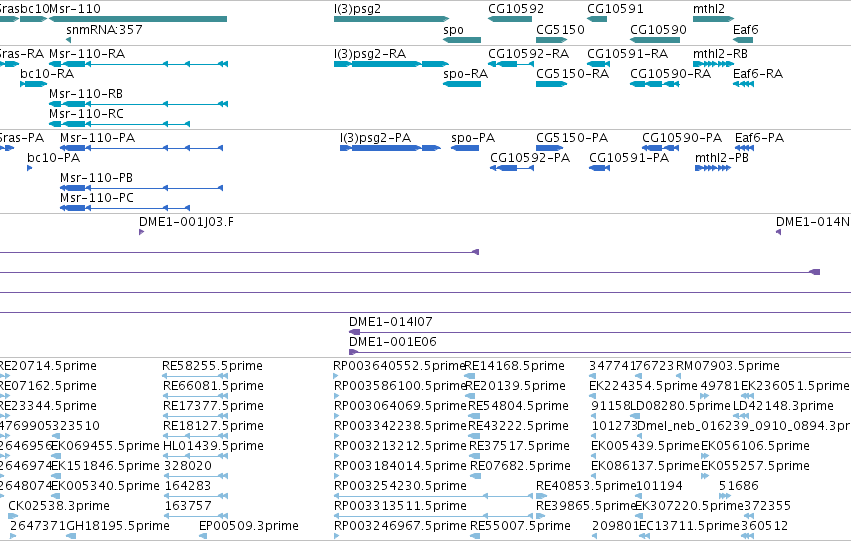Click the Msr-110-RB transcript label
851x541 pixels.
(86, 94)
